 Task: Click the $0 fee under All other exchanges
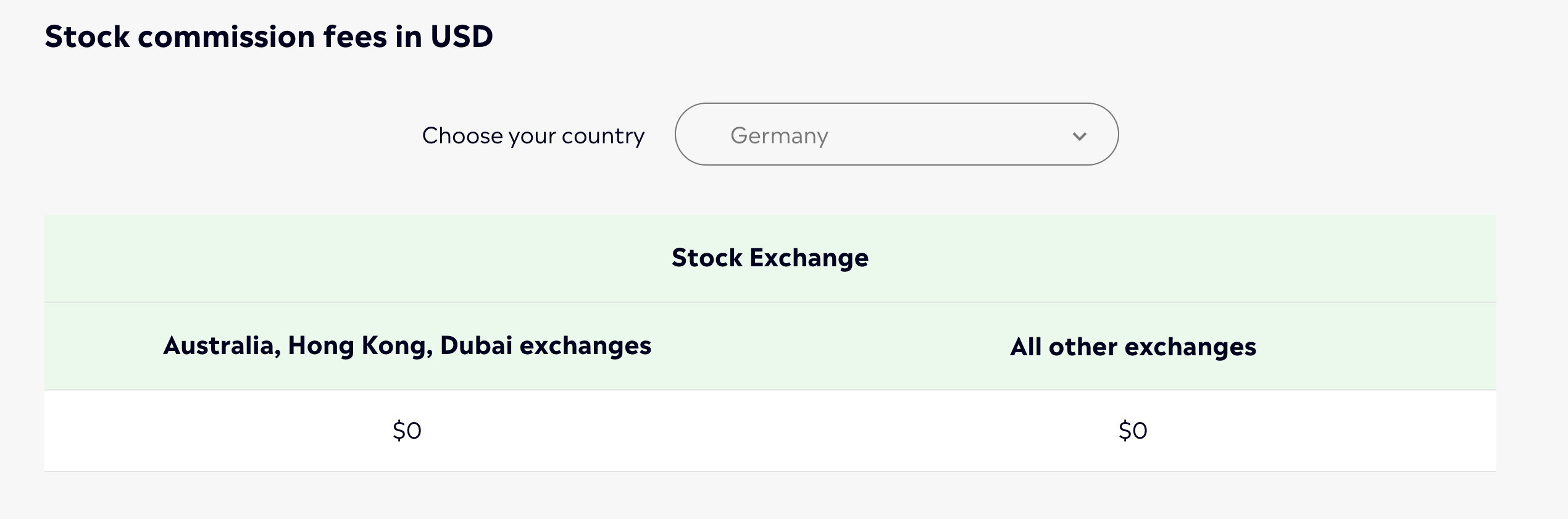[1133, 431]
